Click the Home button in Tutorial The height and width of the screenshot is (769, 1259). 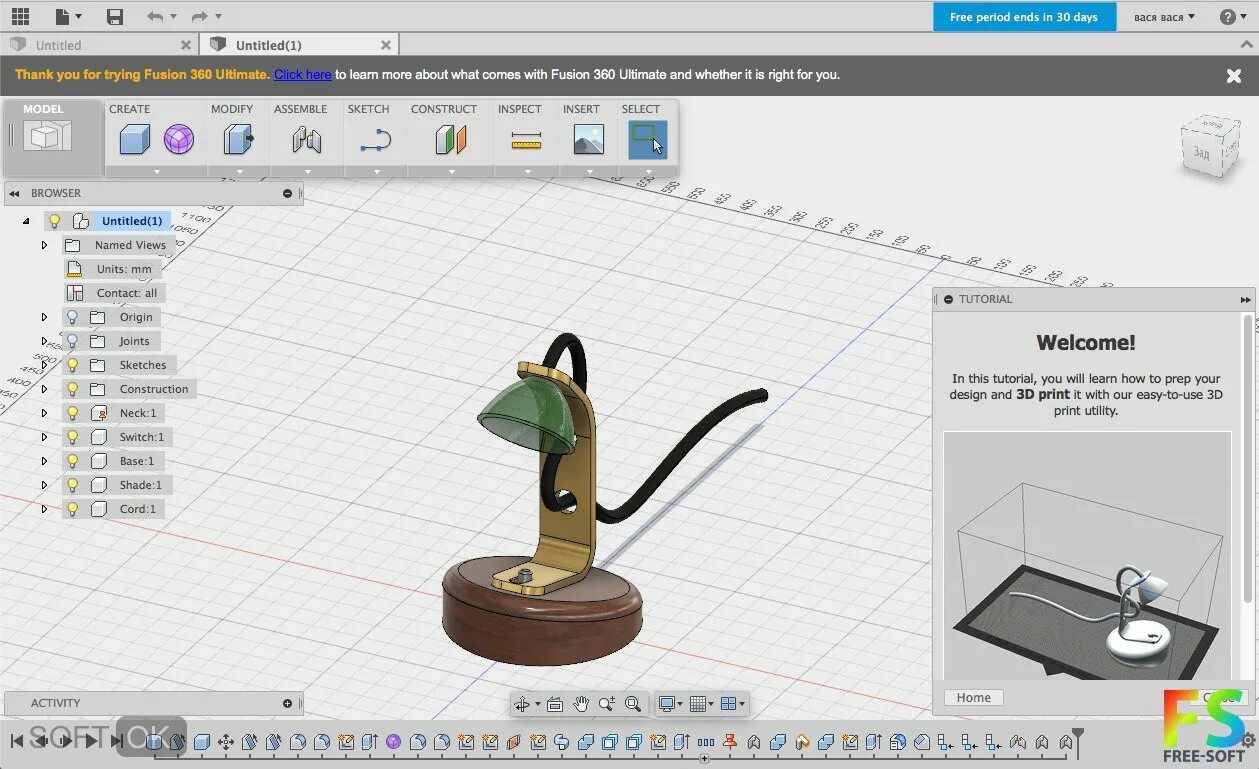click(x=973, y=698)
